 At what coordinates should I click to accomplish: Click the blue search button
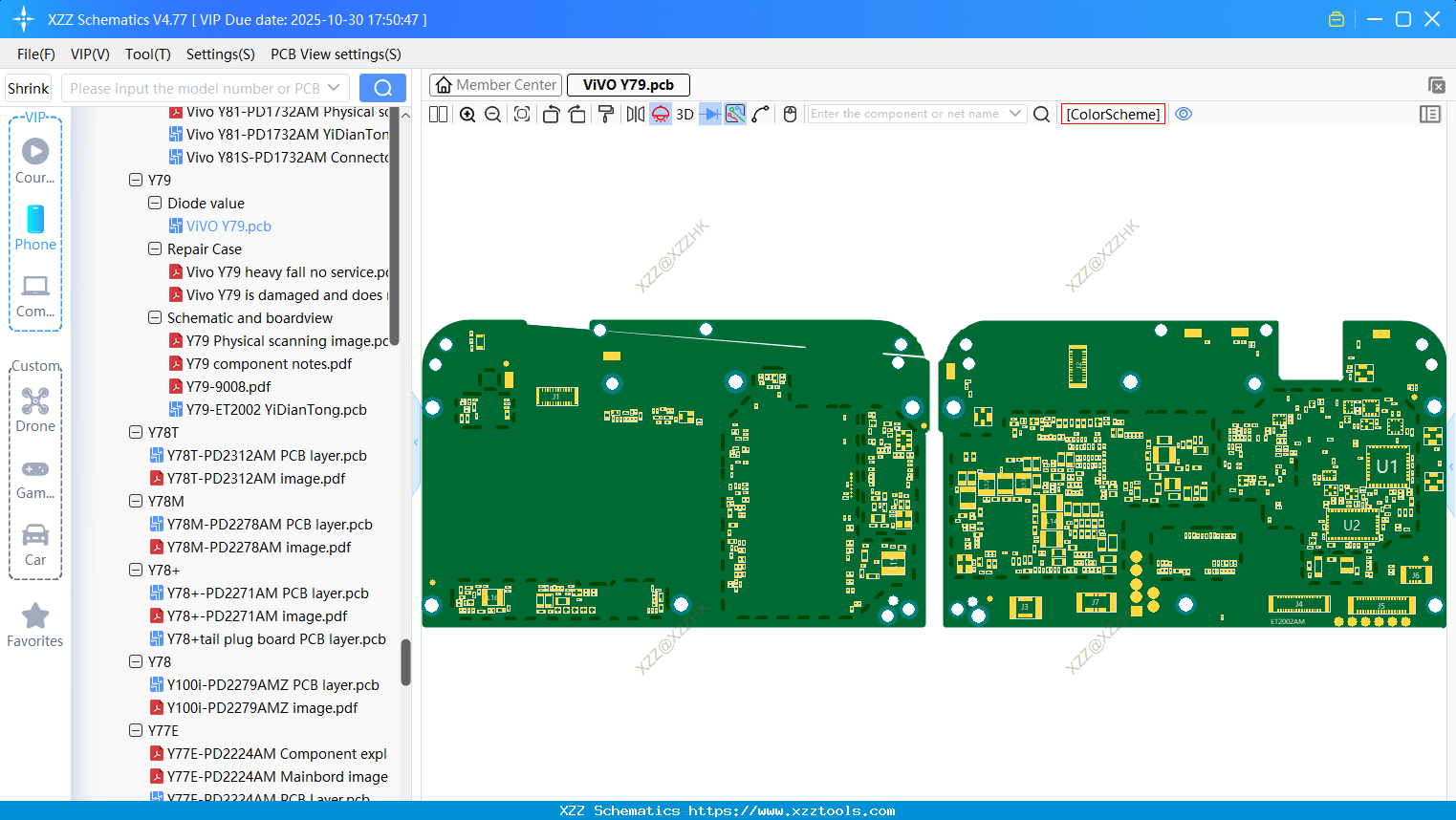click(x=382, y=88)
